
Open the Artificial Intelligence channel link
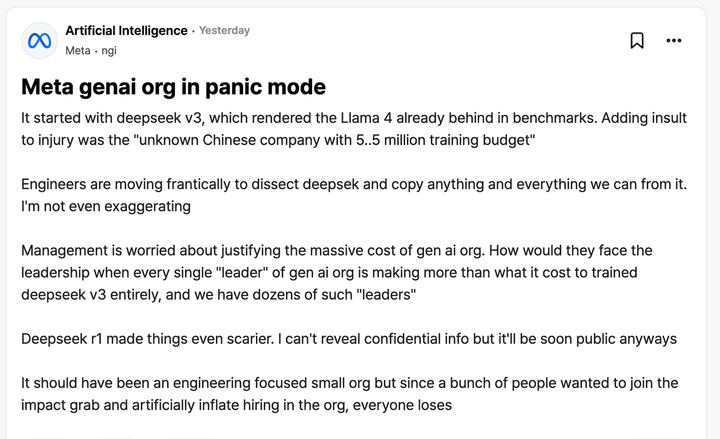coord(126,31)
